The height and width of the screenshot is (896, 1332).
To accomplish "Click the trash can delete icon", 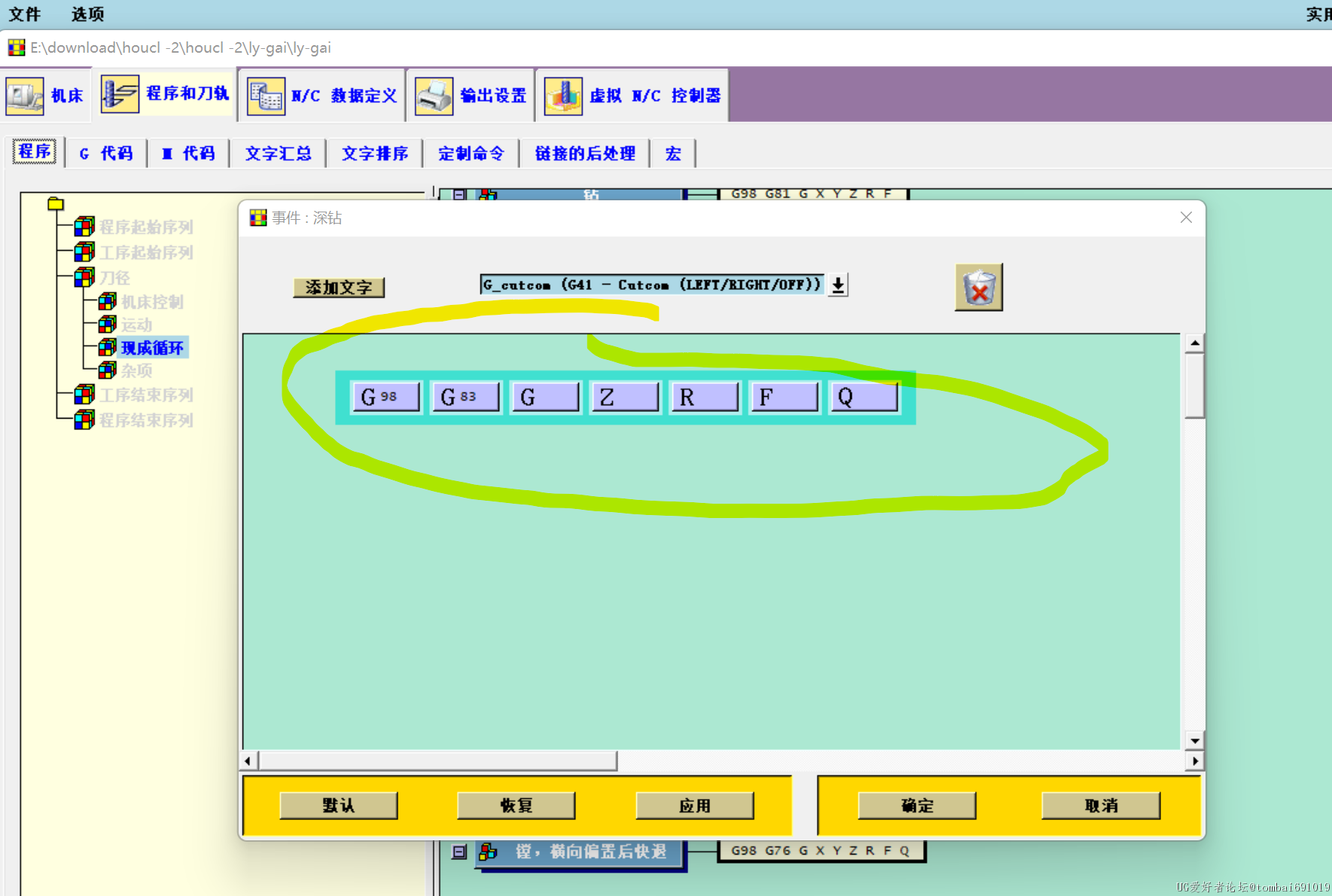I will tap(979, 287).
